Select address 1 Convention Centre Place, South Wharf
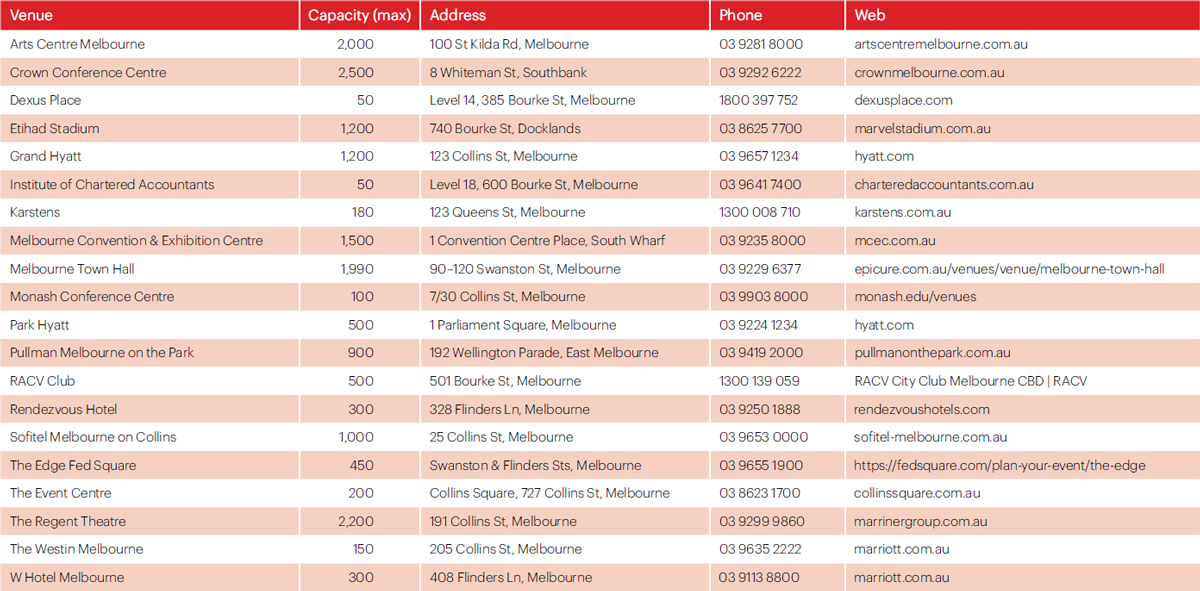The width and height of the screenshot is (1200, 591). [547, 240]
